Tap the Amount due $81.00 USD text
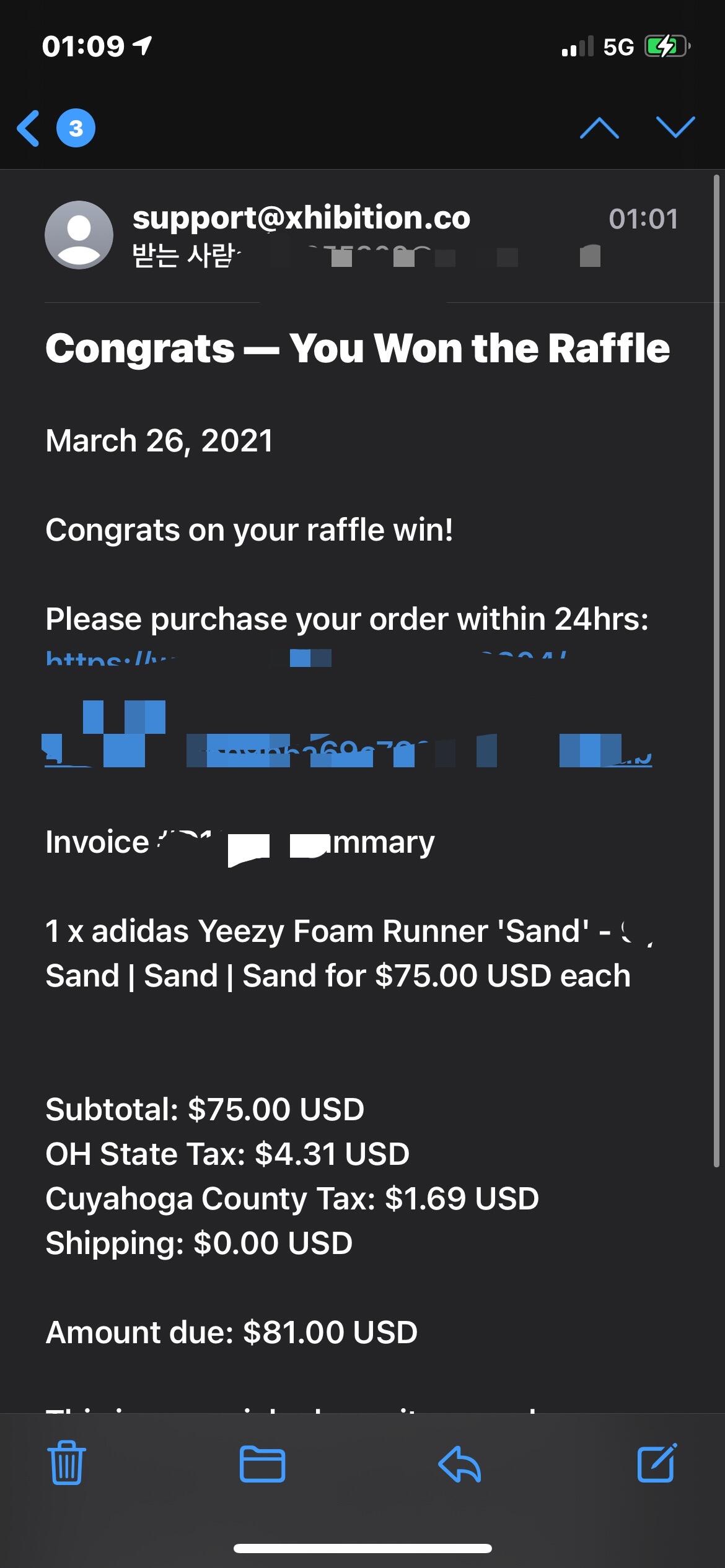 [231, 1332]
